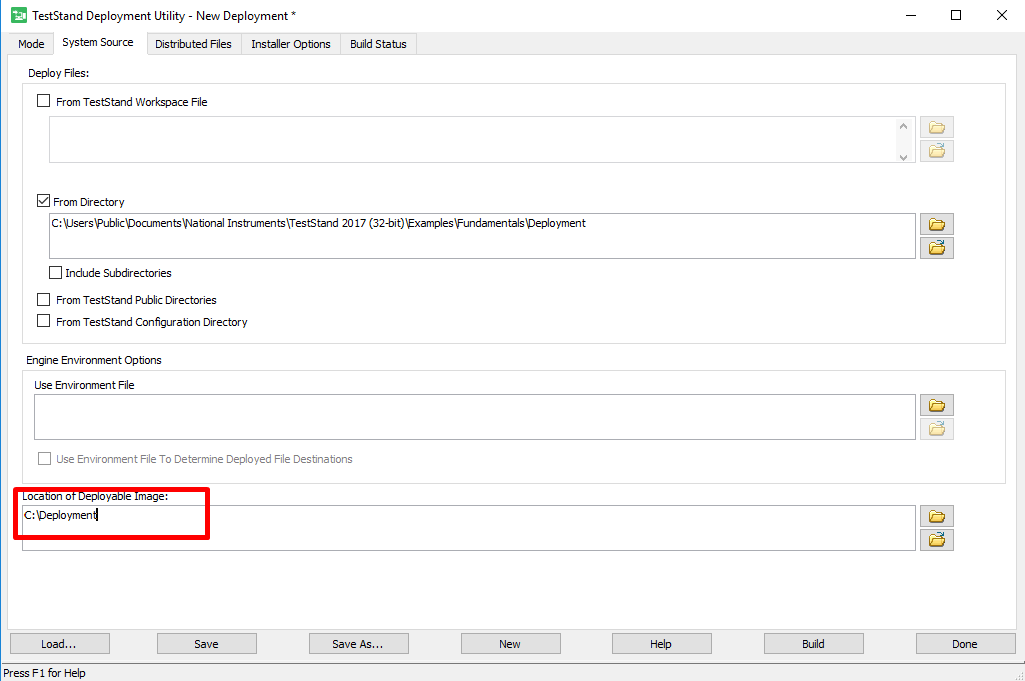Browse for the From Directory path with the folder icon

click(937, 224)
